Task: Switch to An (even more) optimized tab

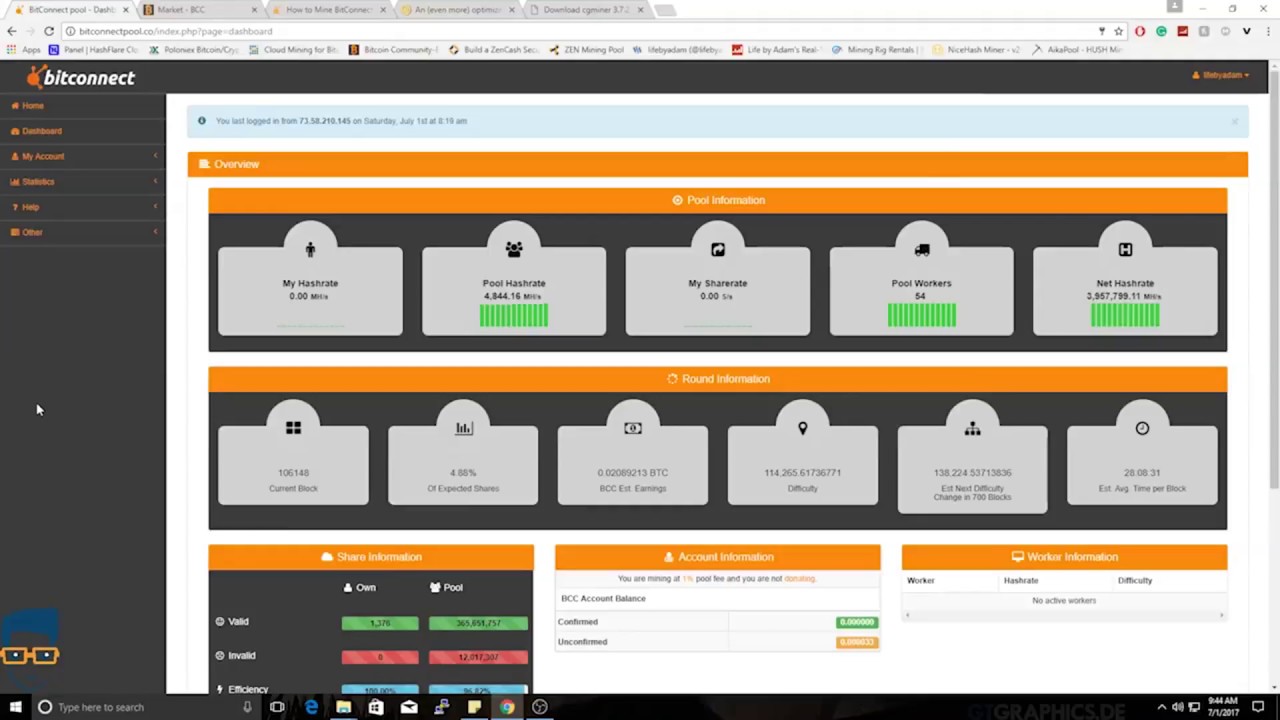Action: point(457,10)
